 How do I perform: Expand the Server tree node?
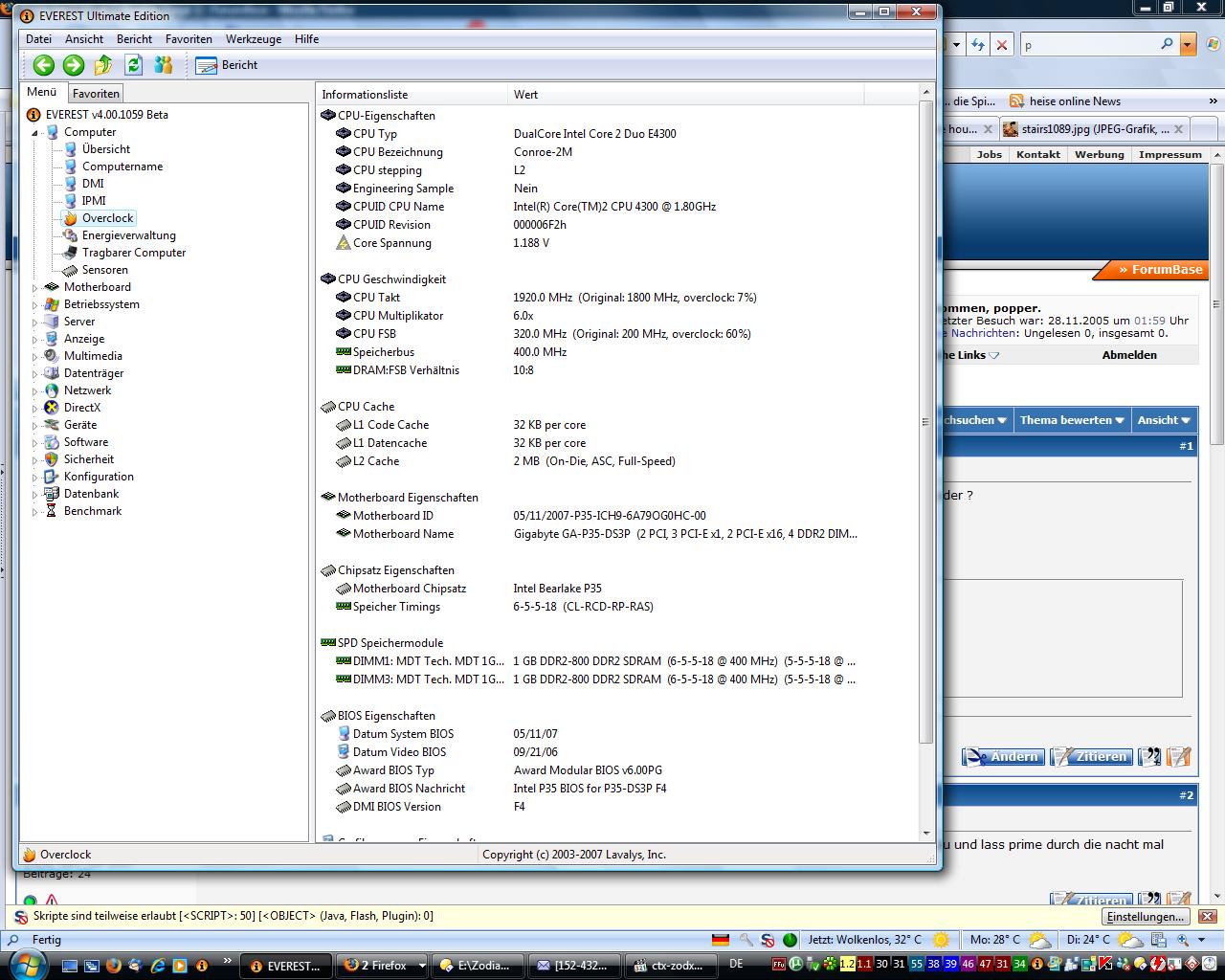[x=35, y=322]
